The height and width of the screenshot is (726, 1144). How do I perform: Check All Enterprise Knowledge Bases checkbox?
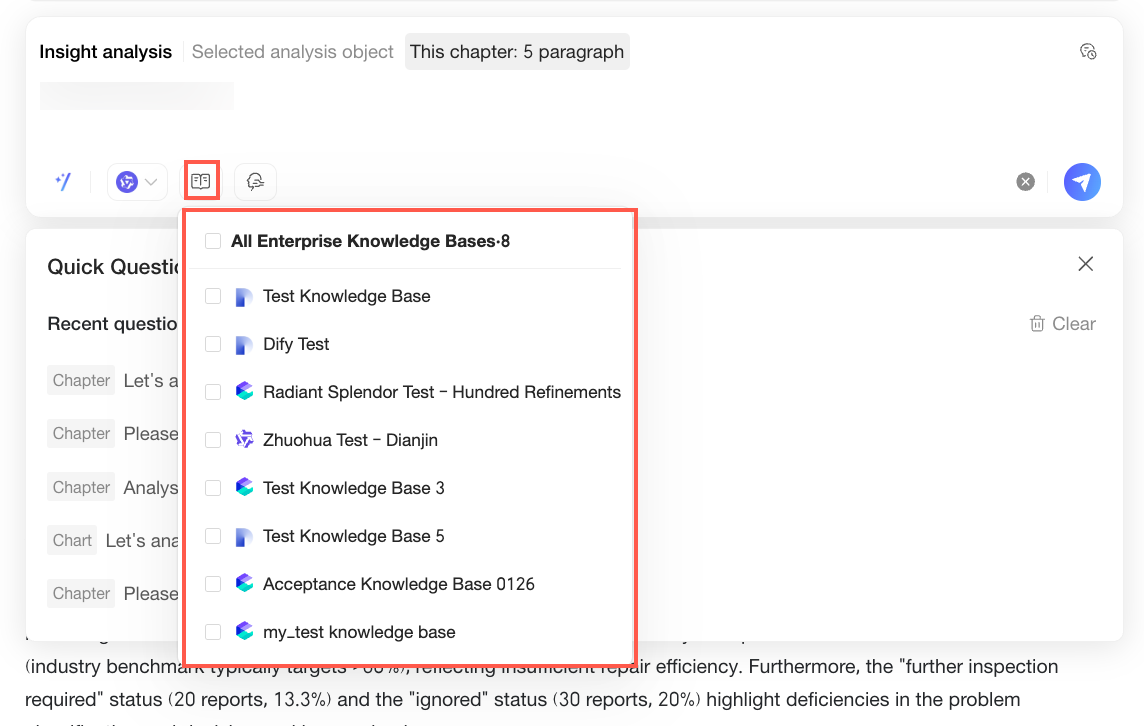click(x=213, y=241)
